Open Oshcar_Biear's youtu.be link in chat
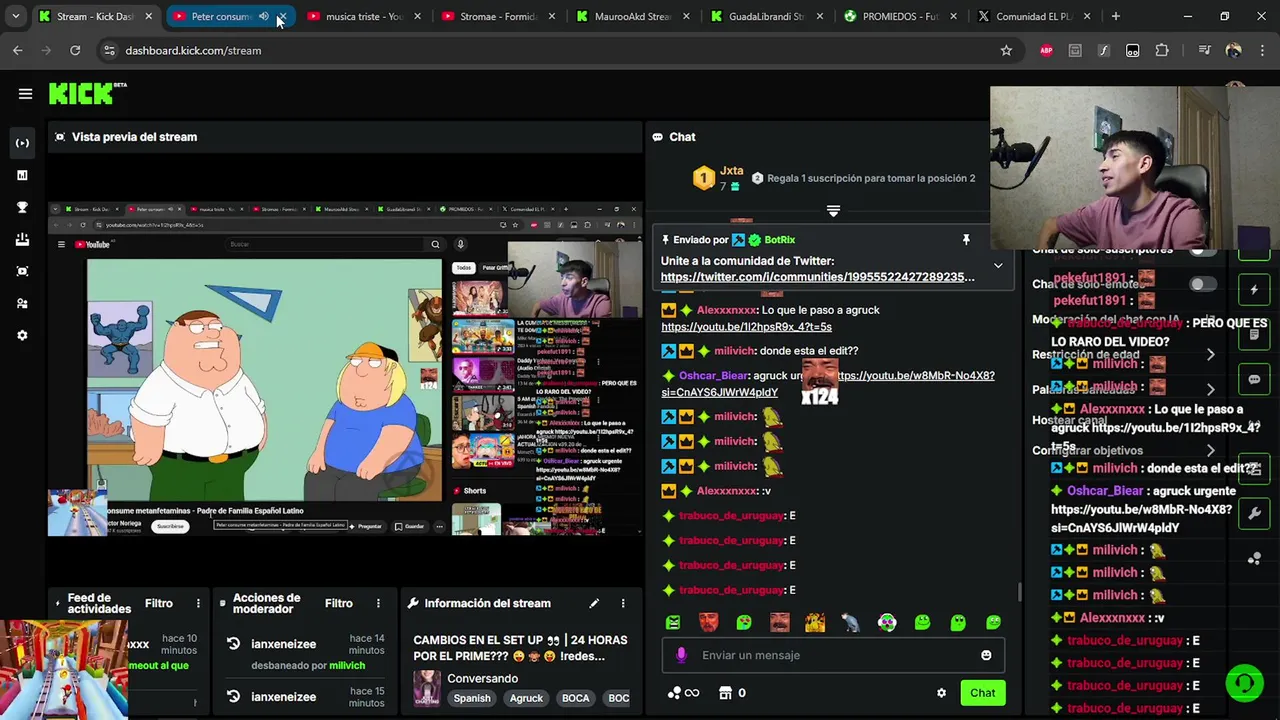The image size is (1280, 720). (x=828, y=384)
